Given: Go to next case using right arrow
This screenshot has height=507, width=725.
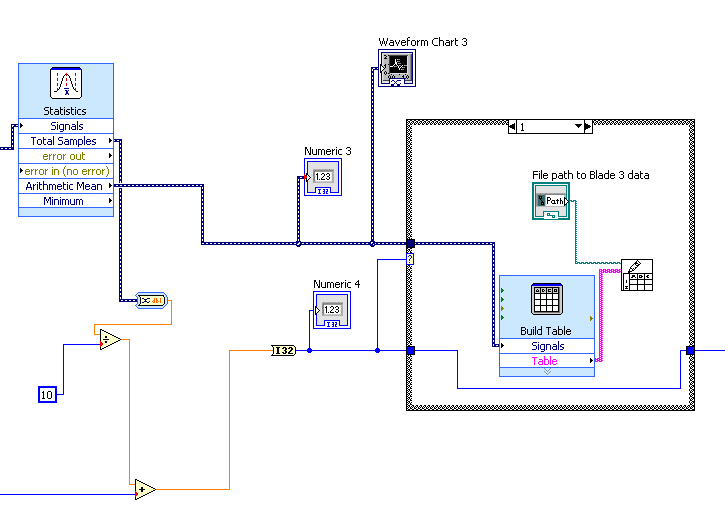Looking at the screenshot, I should tap(588, 127).
